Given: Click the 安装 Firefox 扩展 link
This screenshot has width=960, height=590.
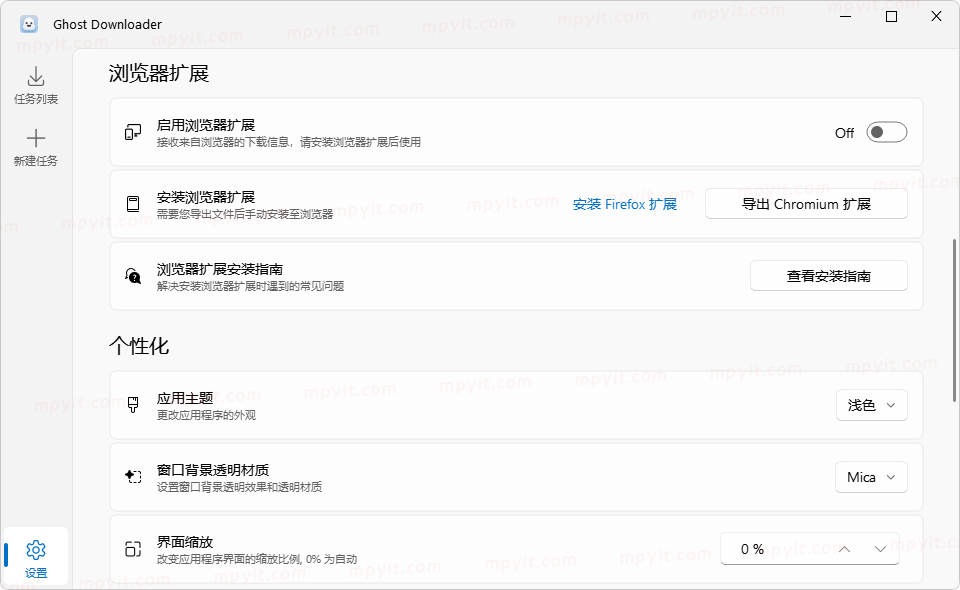Looking at the screenshot, I should coord(625,204).
